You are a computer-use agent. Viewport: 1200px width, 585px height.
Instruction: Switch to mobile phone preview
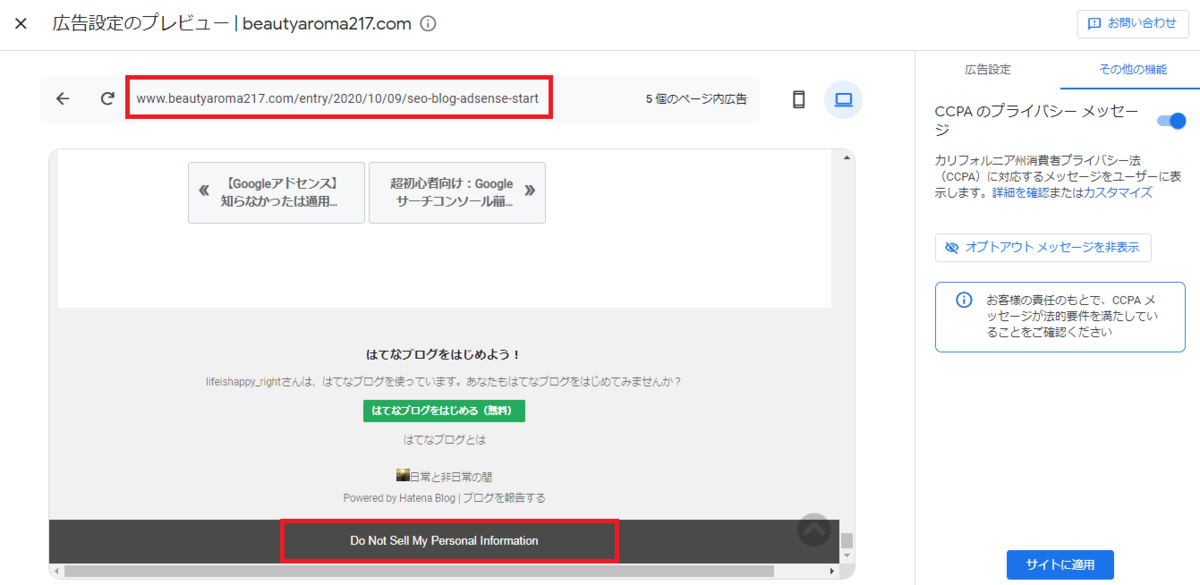point(798,99)
